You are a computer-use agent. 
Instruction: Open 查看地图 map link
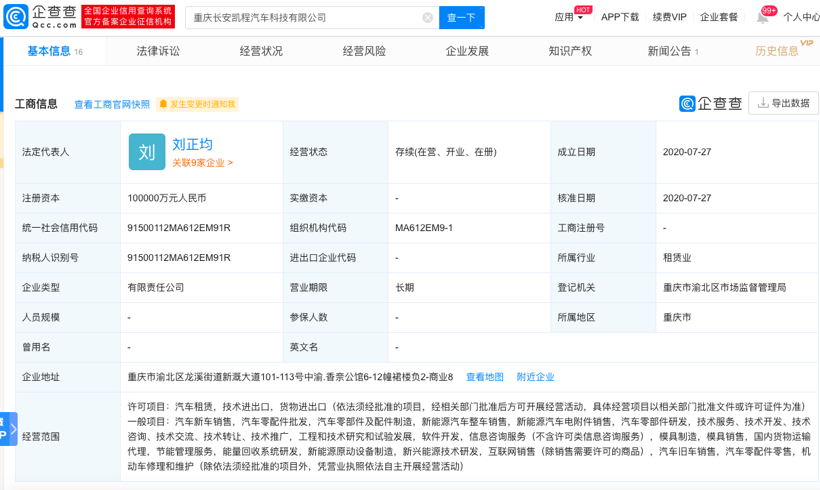(x=485, y=377)
